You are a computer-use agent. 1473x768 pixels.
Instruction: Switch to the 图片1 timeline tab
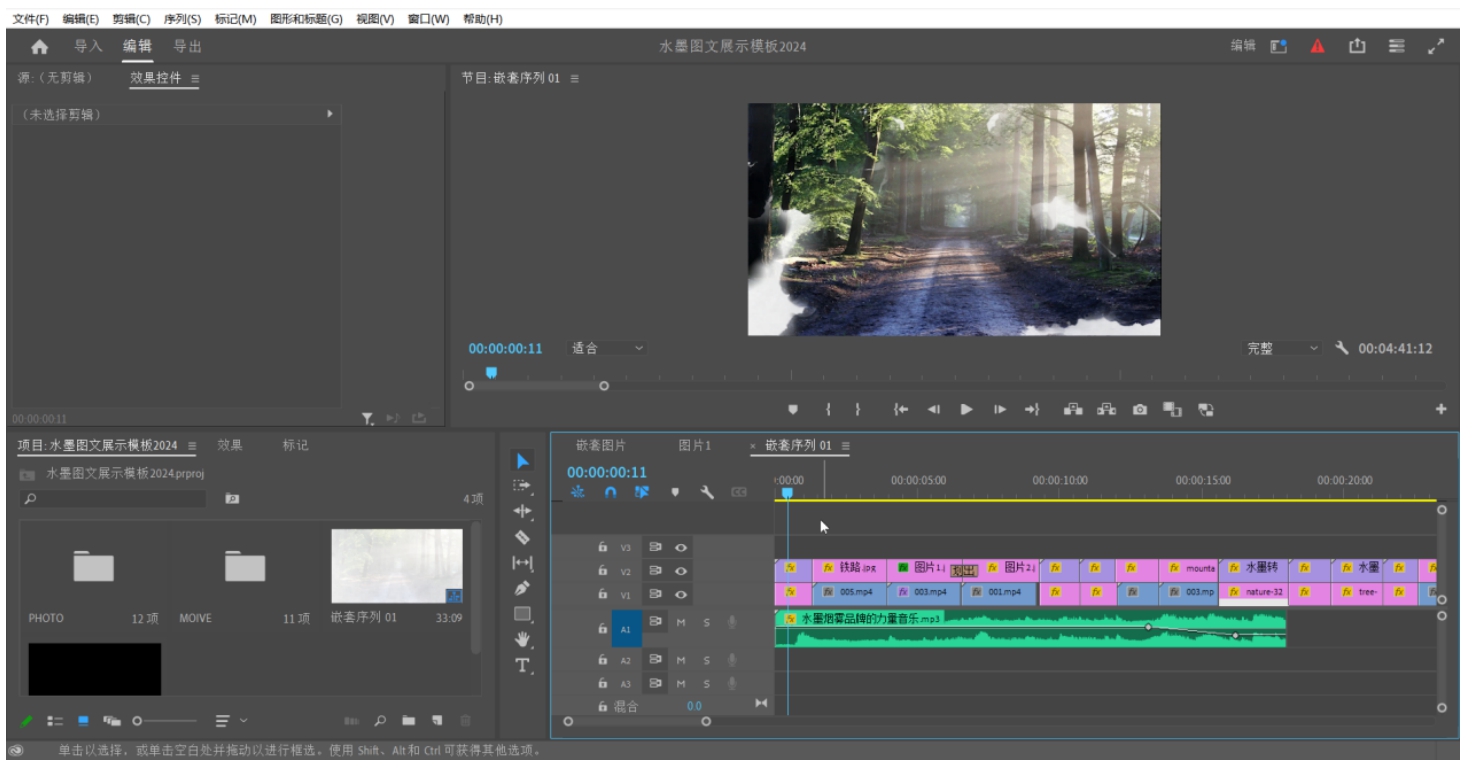[x=695, y=445]
